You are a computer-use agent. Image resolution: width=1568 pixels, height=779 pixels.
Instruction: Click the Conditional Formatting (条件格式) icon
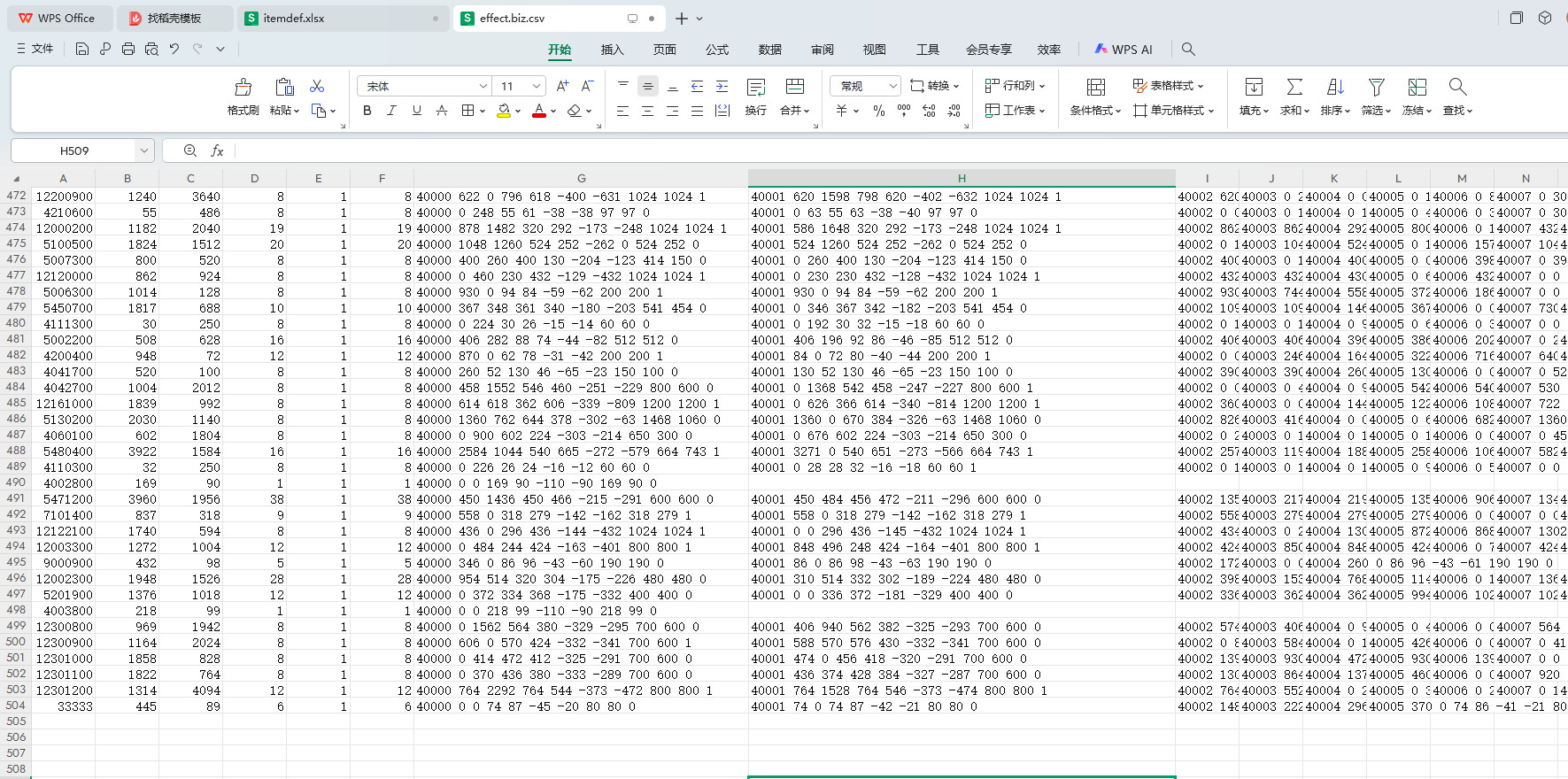click(1095, 87)
